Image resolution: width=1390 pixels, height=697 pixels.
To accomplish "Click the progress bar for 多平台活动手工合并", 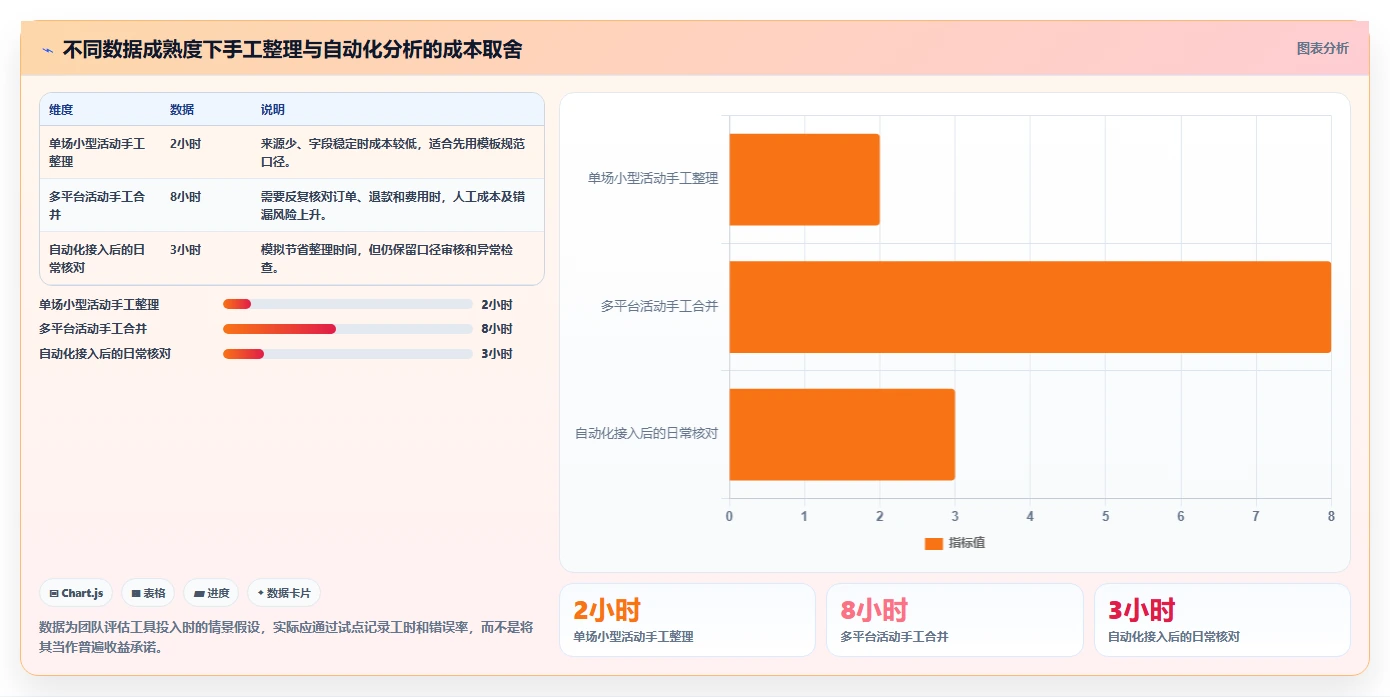I will [x=348, y=329].
